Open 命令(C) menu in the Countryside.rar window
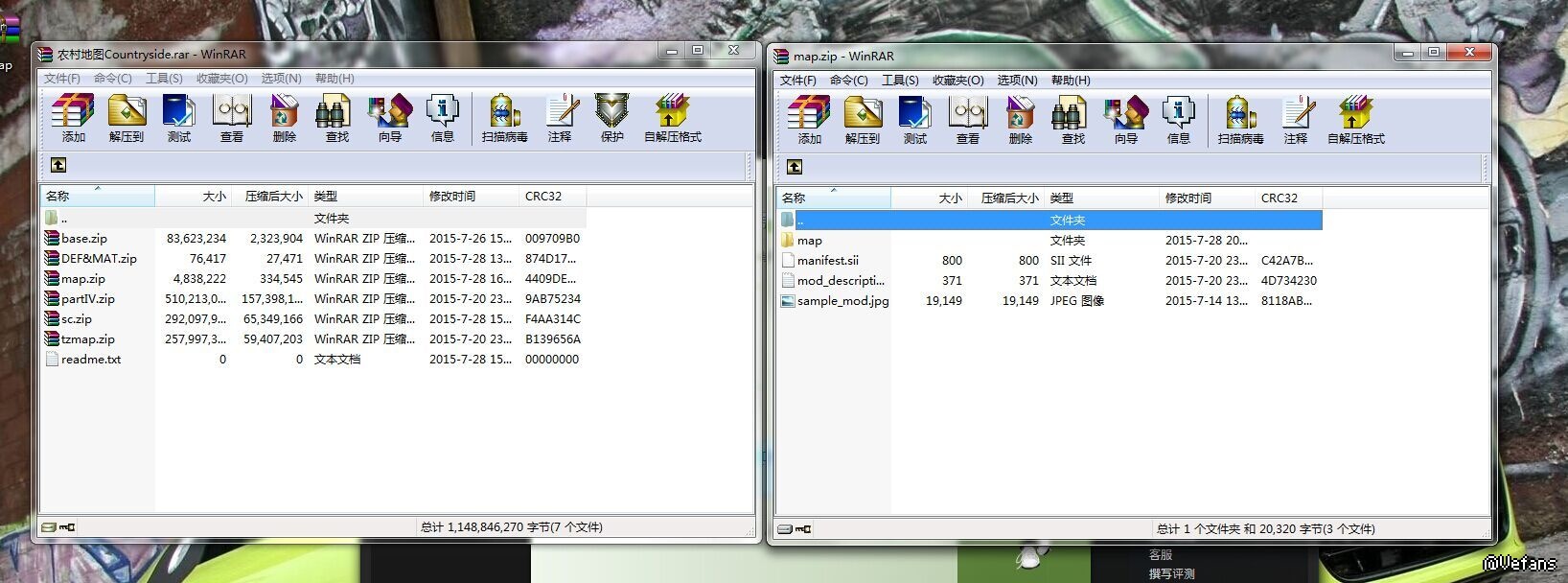Viewport: 1568px width, 583px height. (112, 79)
